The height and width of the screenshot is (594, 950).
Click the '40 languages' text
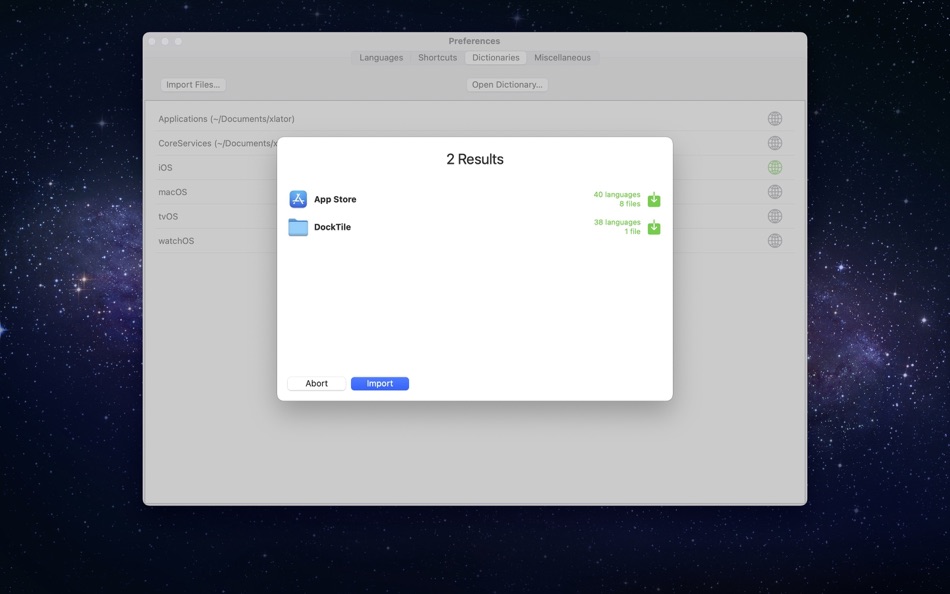(x=617, y=195)
